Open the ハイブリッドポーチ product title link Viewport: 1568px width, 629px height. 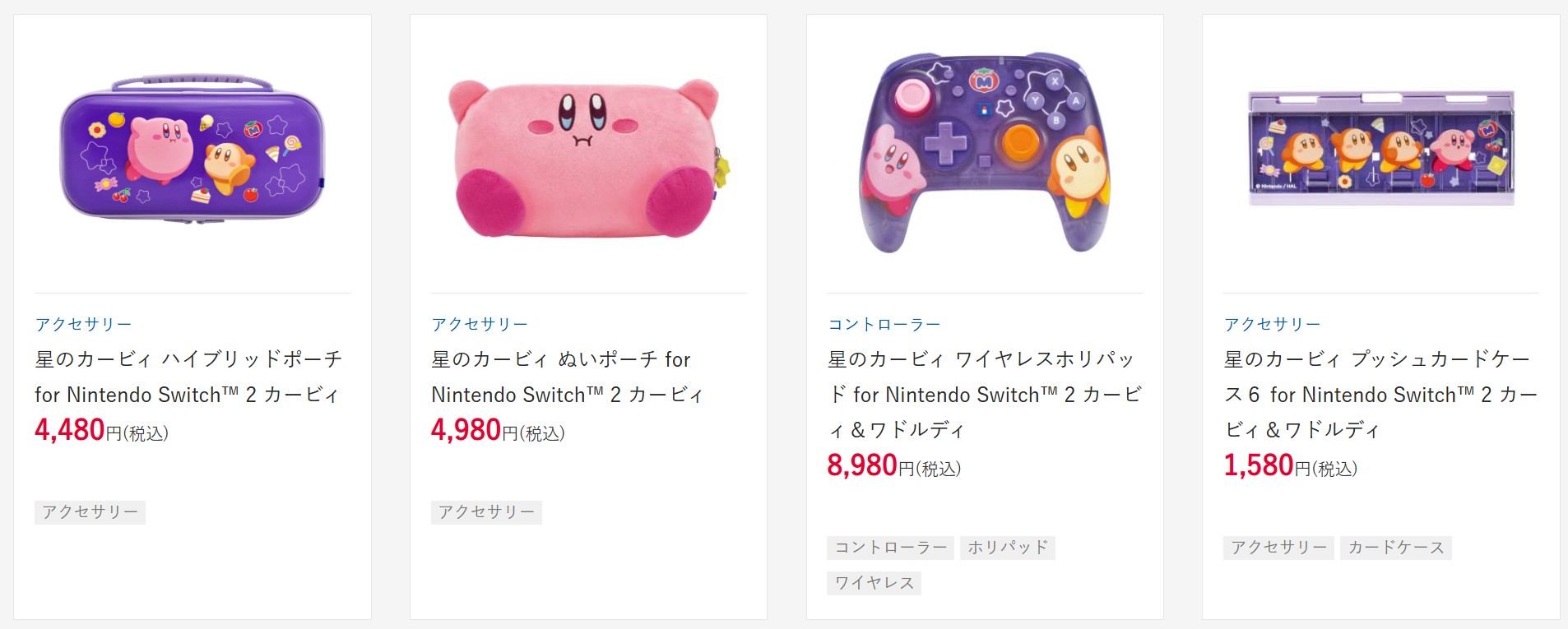(x=188, y=377)
